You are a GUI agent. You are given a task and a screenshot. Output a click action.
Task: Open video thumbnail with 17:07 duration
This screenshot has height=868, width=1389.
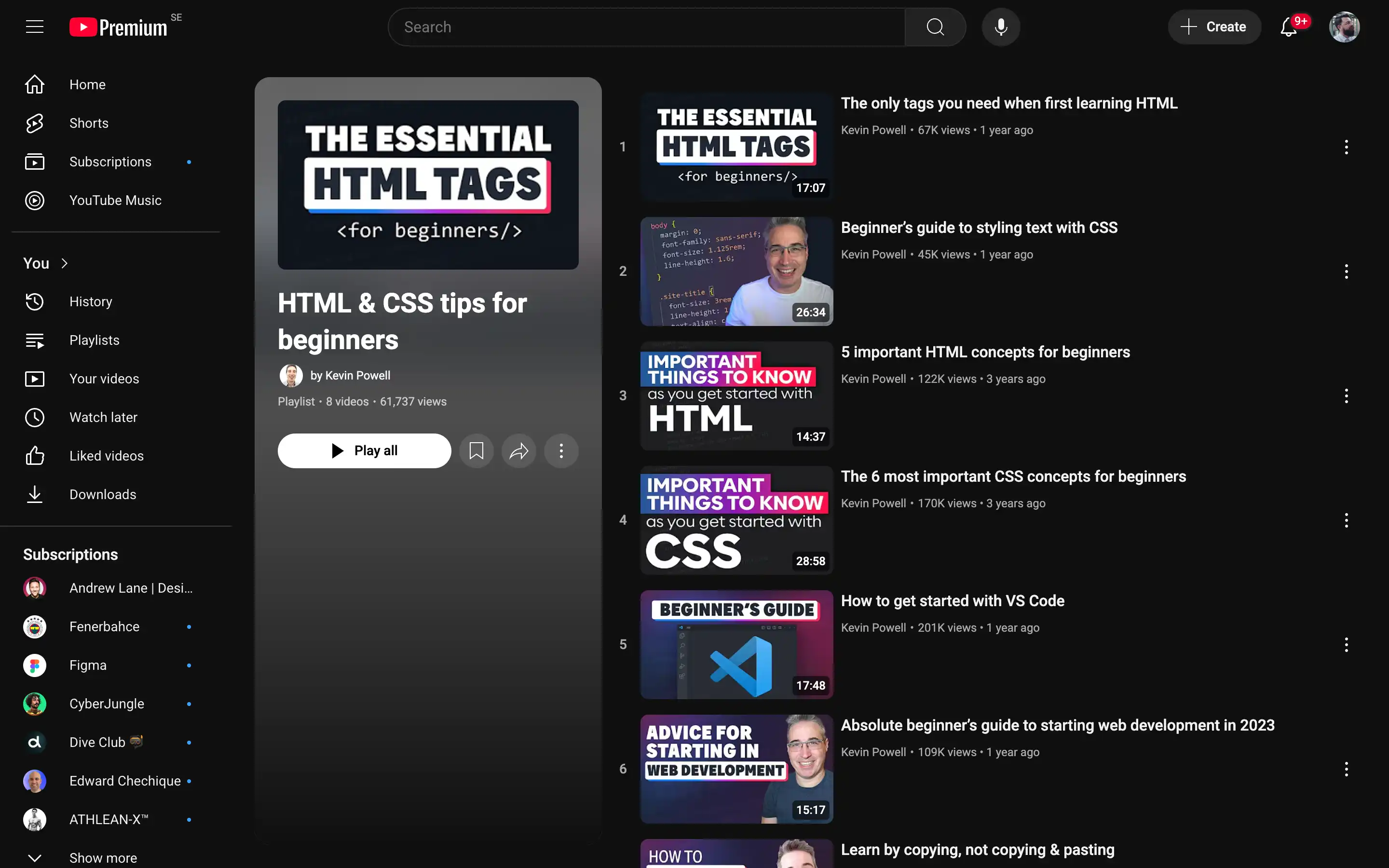pos(736,147)
